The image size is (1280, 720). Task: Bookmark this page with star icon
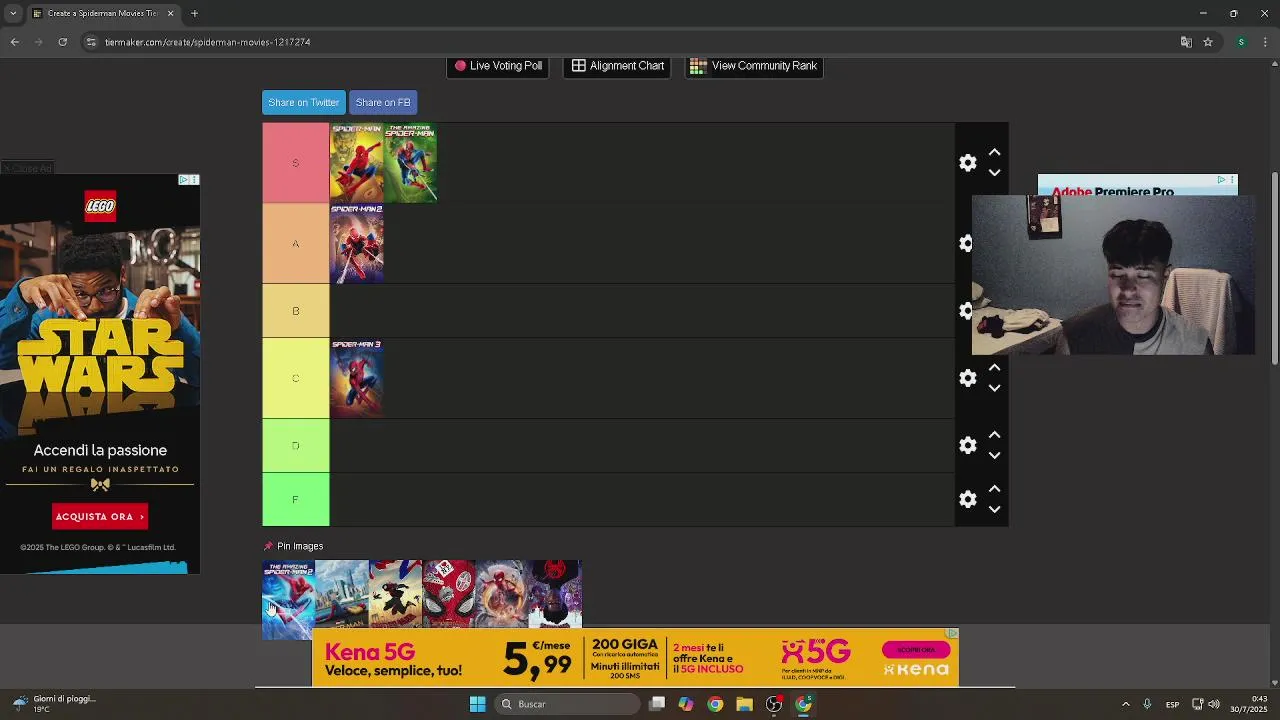coord(1208,42)
